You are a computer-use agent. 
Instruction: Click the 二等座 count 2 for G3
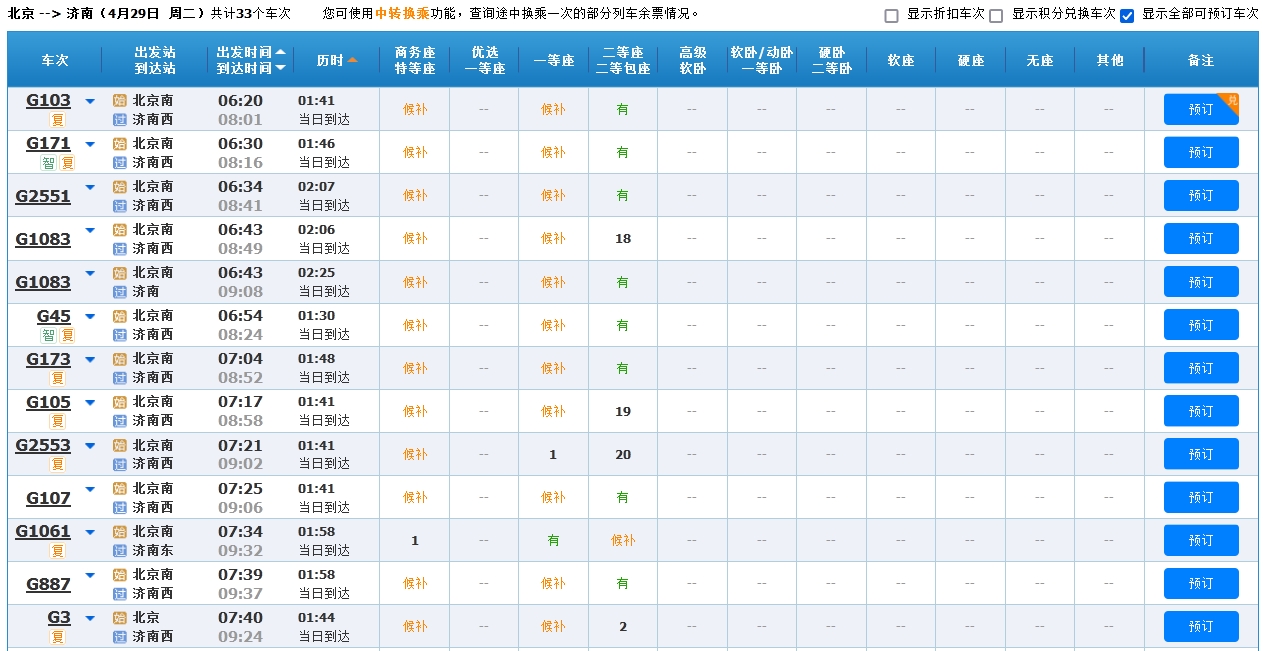pyautogui.click(x=623, y=627)
